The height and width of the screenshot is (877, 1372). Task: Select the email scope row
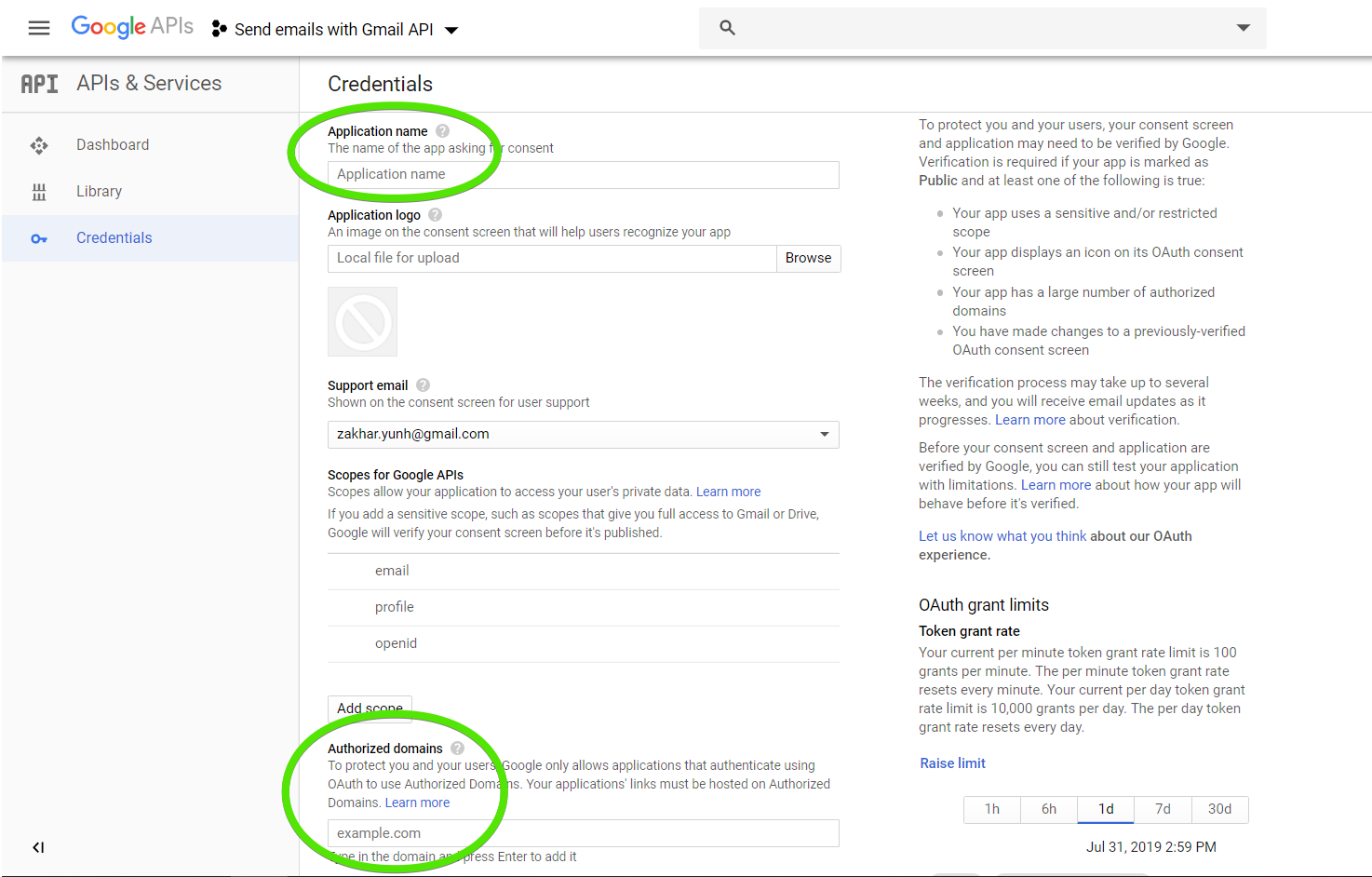584,572
